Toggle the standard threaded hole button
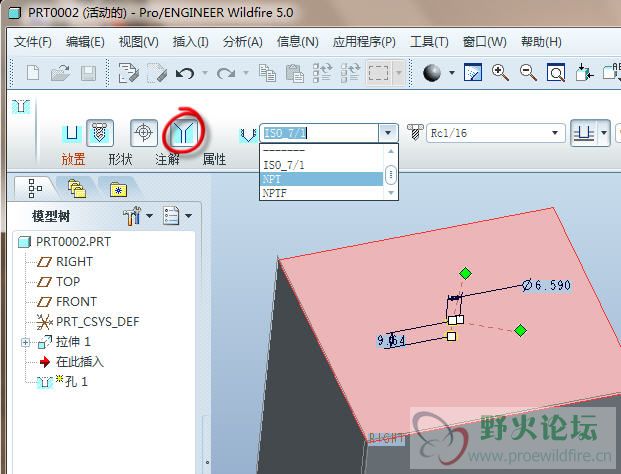 pos(100,133)
